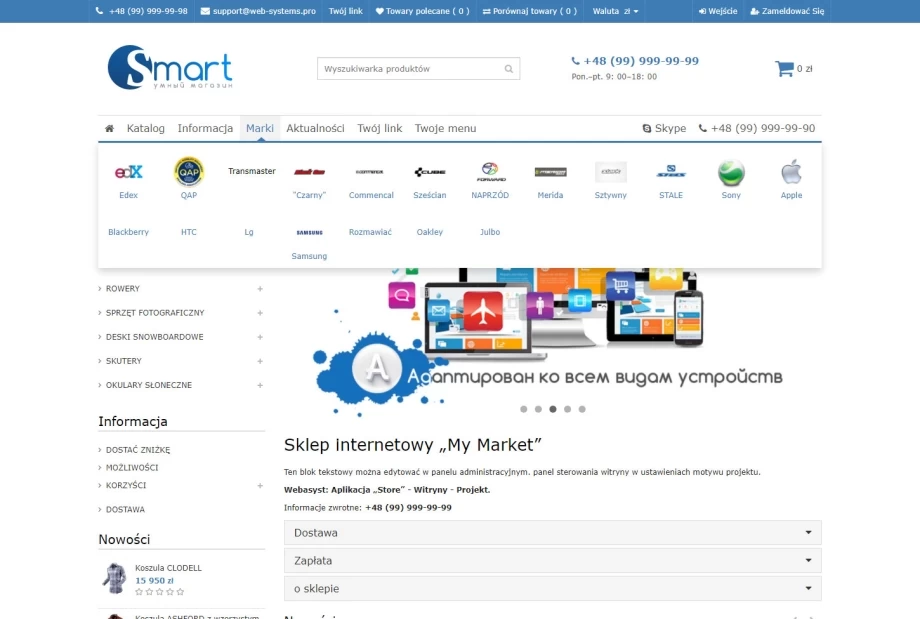The width and height of the screenshot is (920, 619).
Task: Click the home icon in navigation bar
Action: click(x=109, y=129)
